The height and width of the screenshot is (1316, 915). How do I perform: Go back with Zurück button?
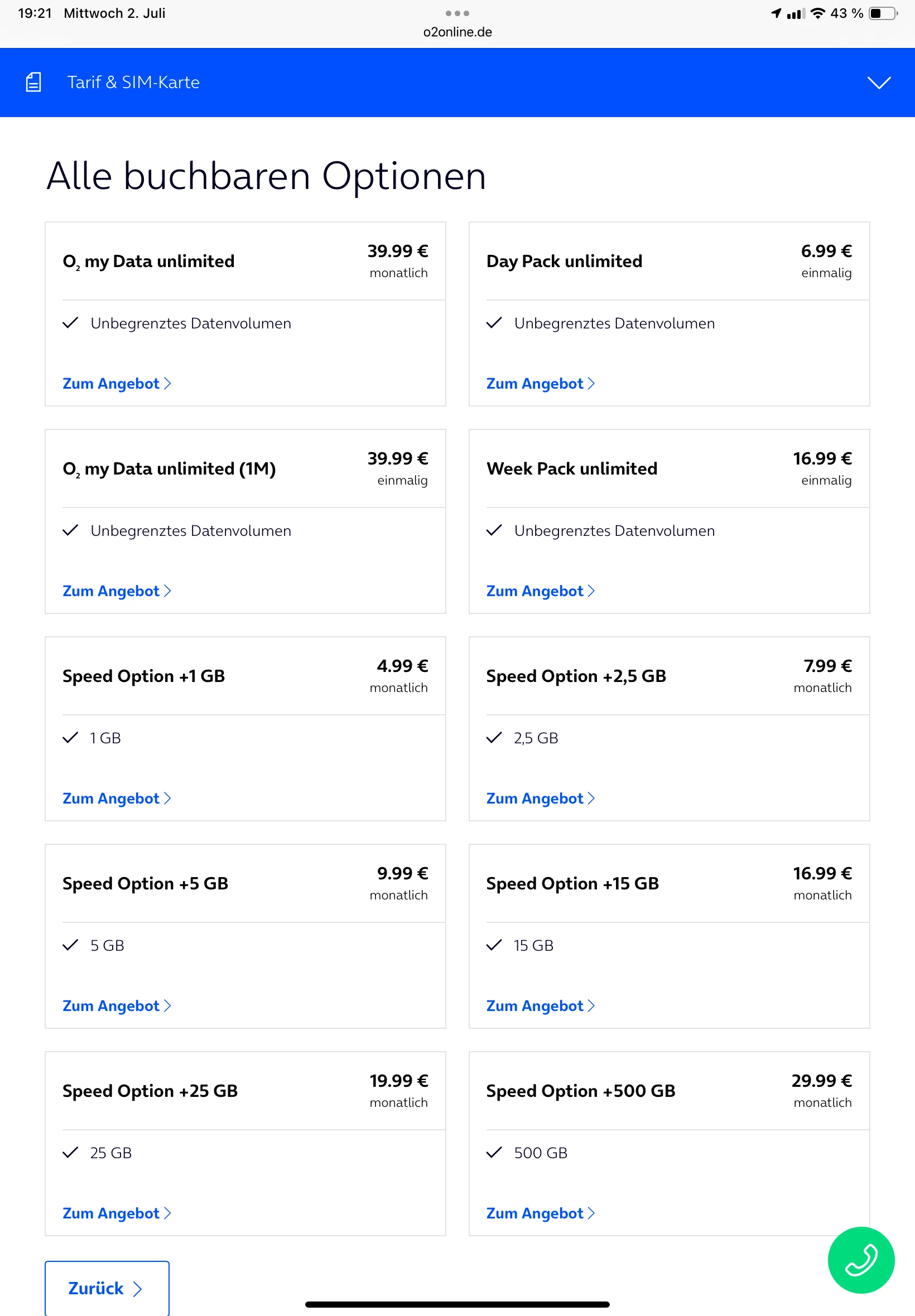107,1288
